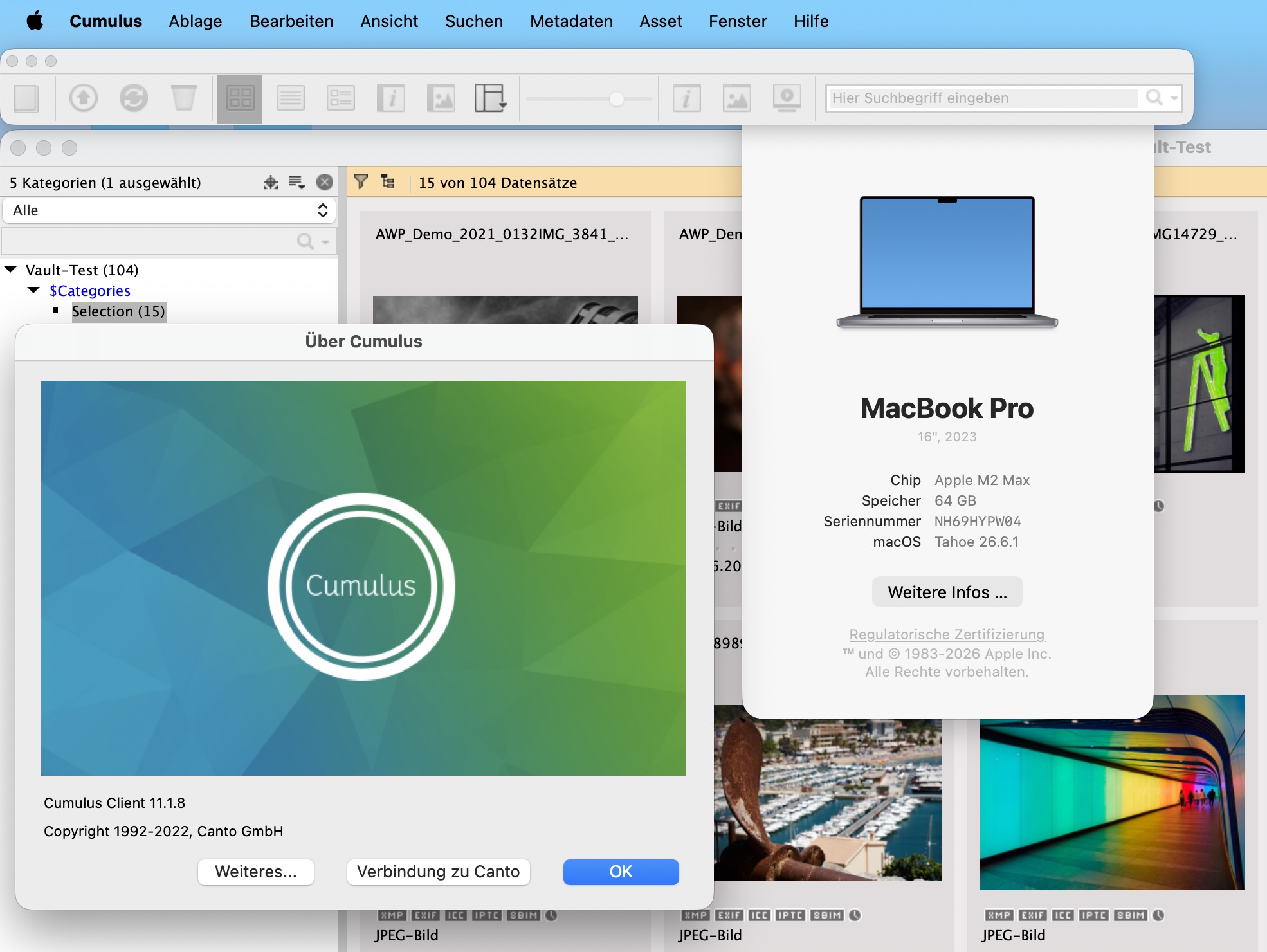The height and width of the screenshot is (952, 1267).
Task: Collapse the $Categories tree node
Action: pos(34,290)
